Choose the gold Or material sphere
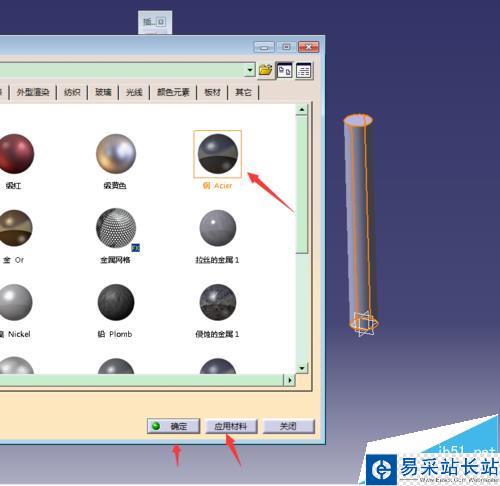 [x=15, y=228]
